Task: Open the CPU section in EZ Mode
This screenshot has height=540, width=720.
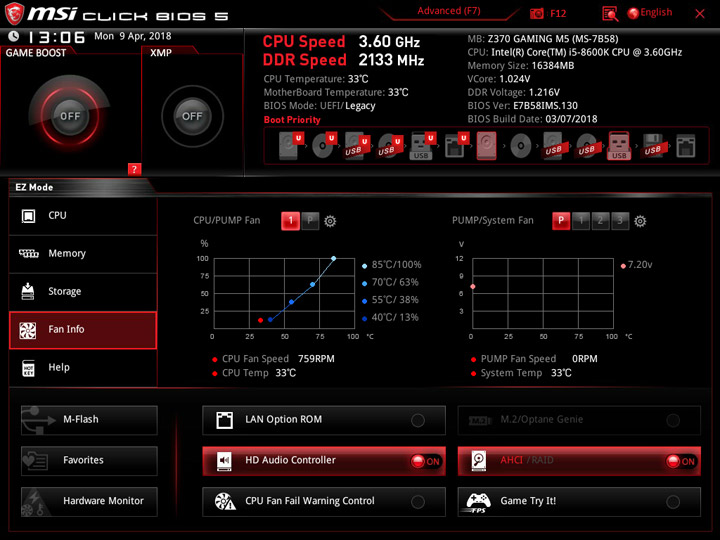Action: pyautogui.click(x=83, y=216)
